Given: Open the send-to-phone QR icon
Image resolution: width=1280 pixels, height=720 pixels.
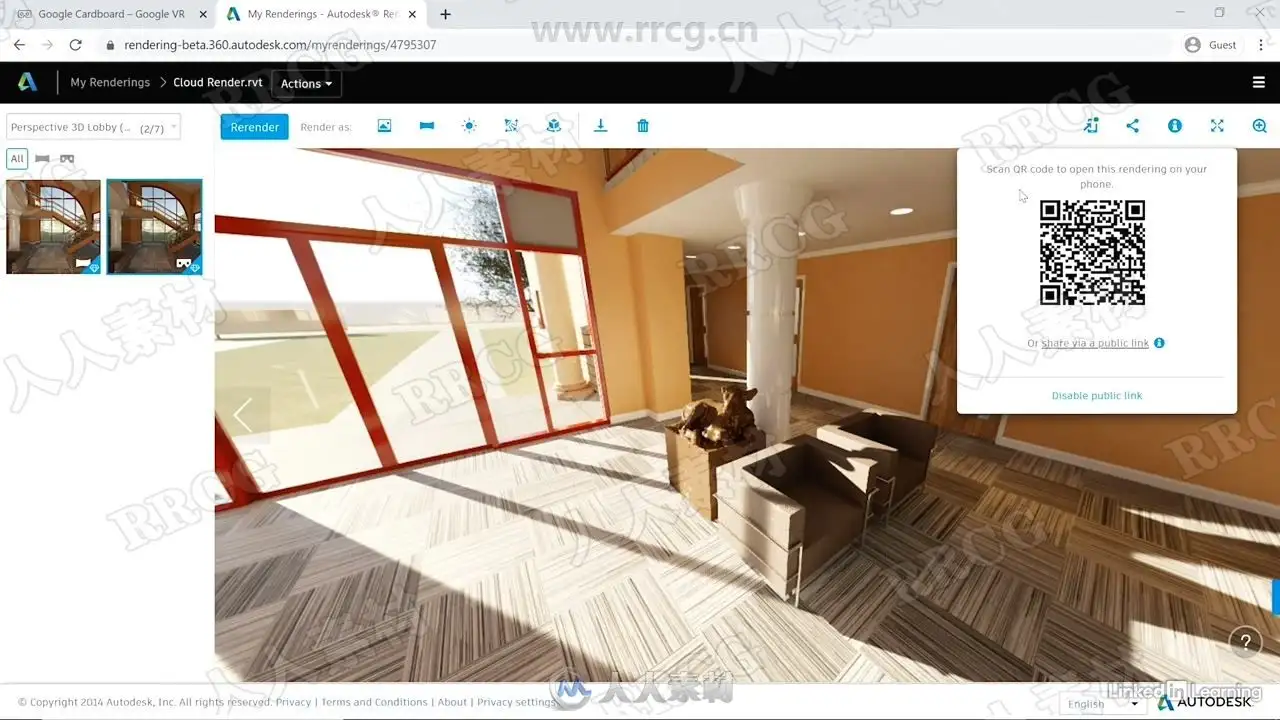Looking at the screenshot, I should pos(1091,126).
